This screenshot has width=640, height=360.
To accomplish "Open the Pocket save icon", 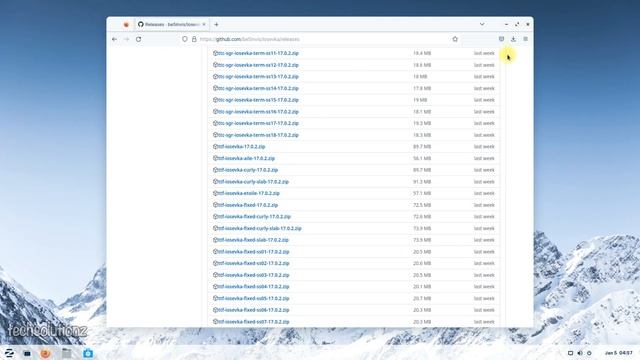I will click(x=501, y=39).
